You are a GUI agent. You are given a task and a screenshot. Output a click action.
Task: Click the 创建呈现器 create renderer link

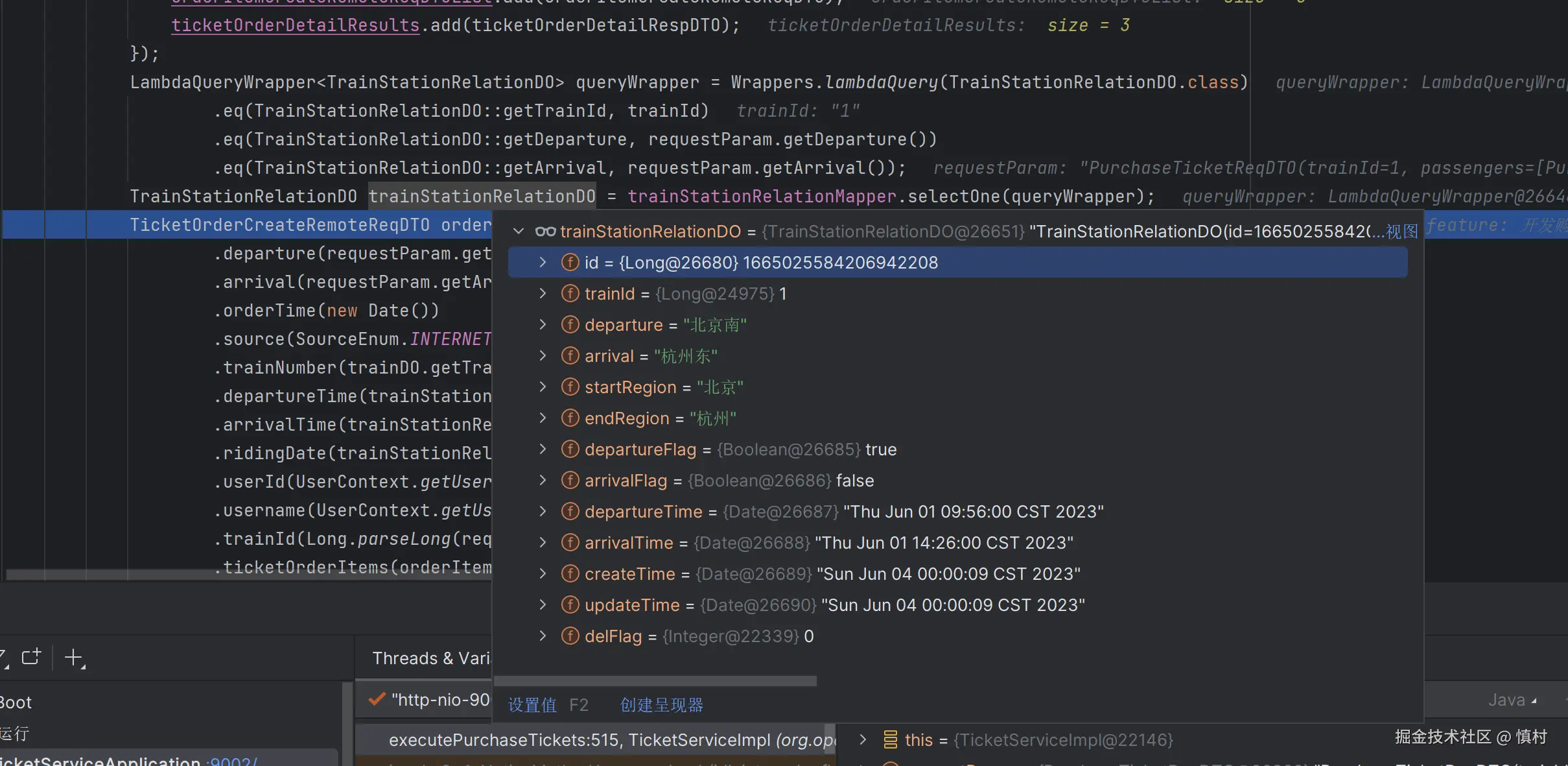coord(661,705)
